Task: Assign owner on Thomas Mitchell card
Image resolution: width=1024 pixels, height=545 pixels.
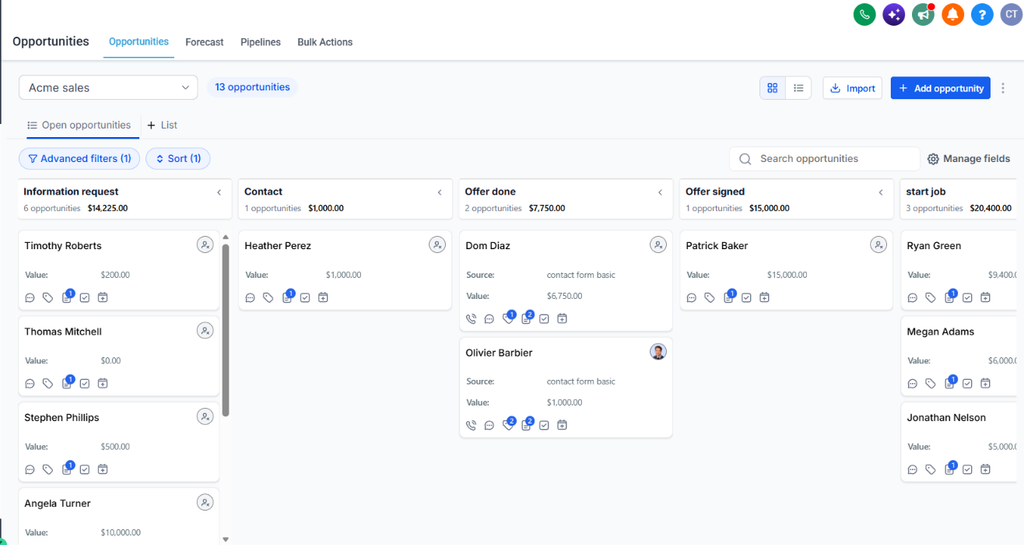Action: [205, 331]
